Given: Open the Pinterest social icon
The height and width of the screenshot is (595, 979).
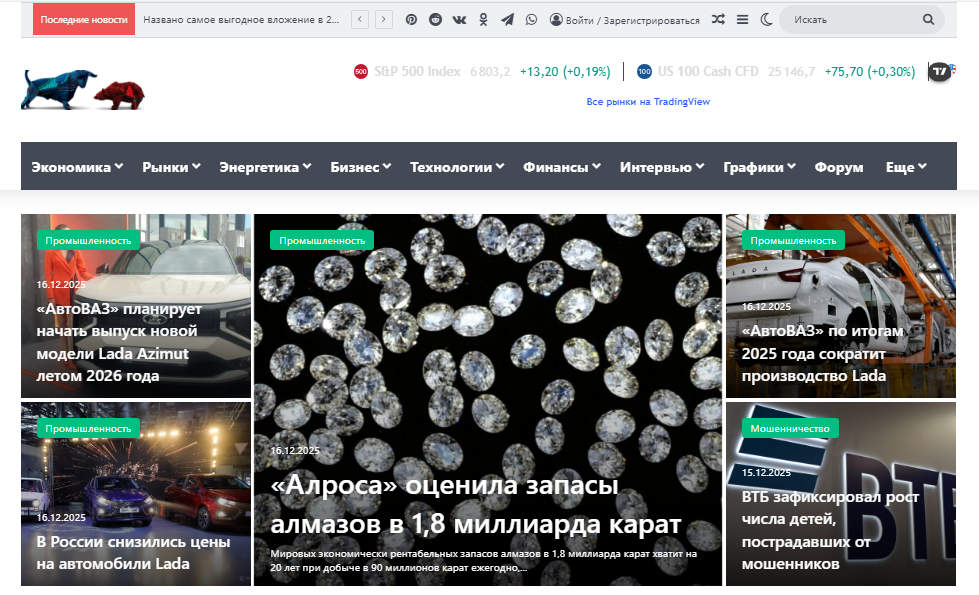Looking at the screenshot, I should point(411,20).
